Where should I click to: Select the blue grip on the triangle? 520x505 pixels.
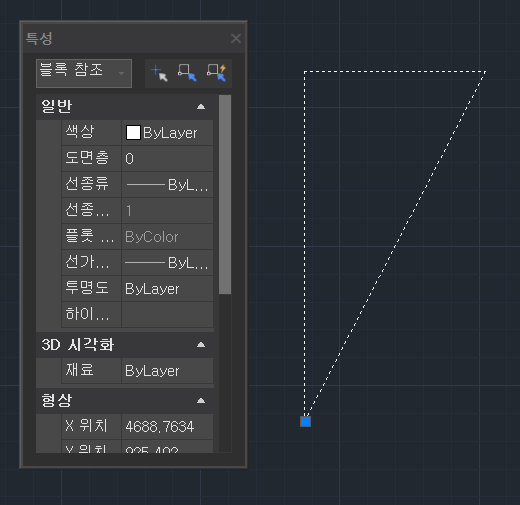click(x=305, y=421)
